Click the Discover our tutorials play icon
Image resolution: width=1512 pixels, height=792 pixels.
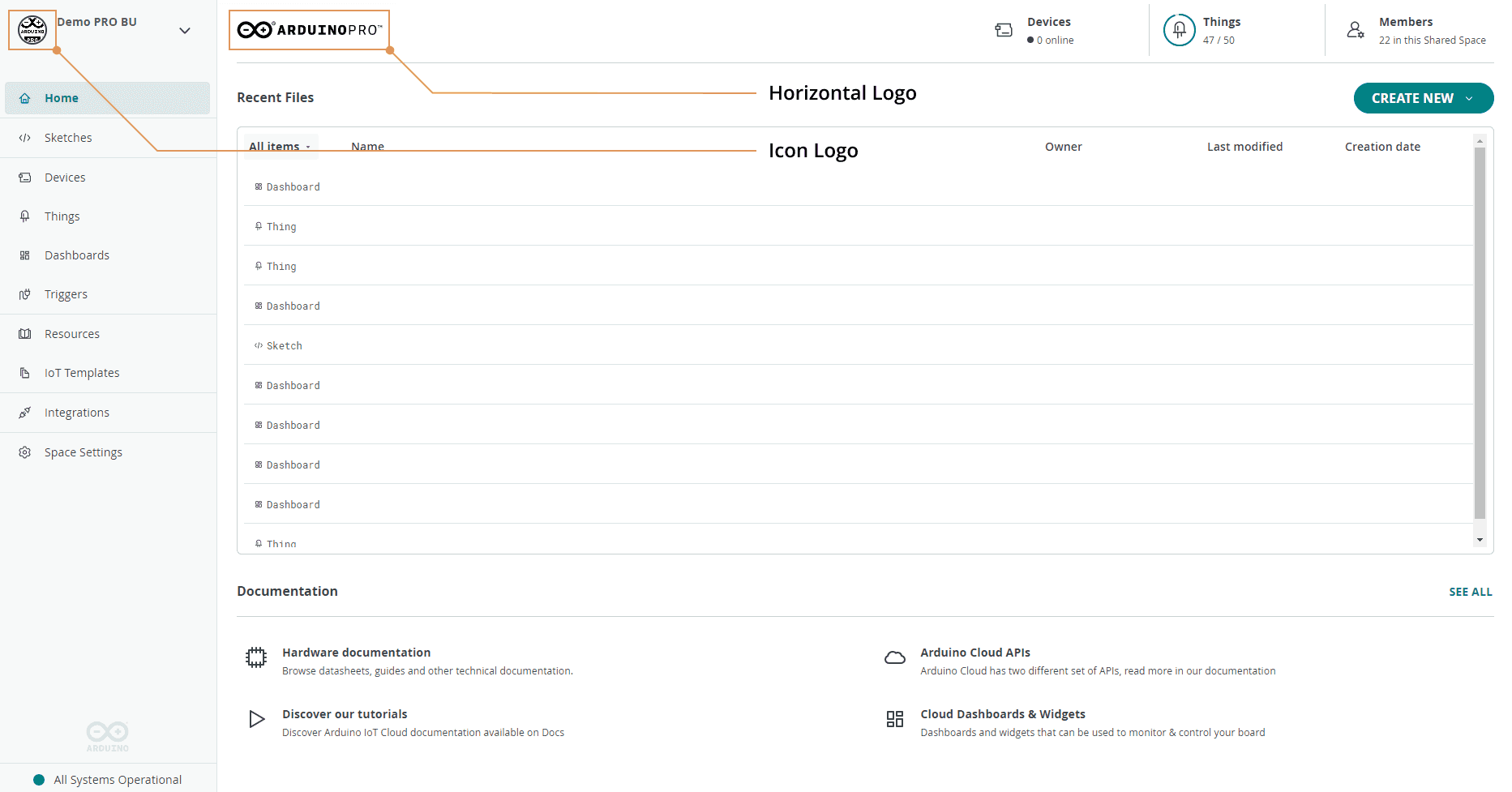pos(256,719)
